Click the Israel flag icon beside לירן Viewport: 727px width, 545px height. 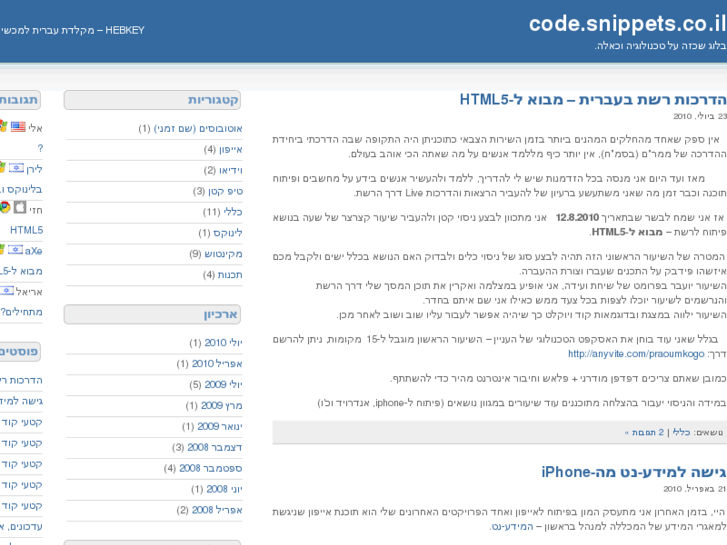point(16,168)
